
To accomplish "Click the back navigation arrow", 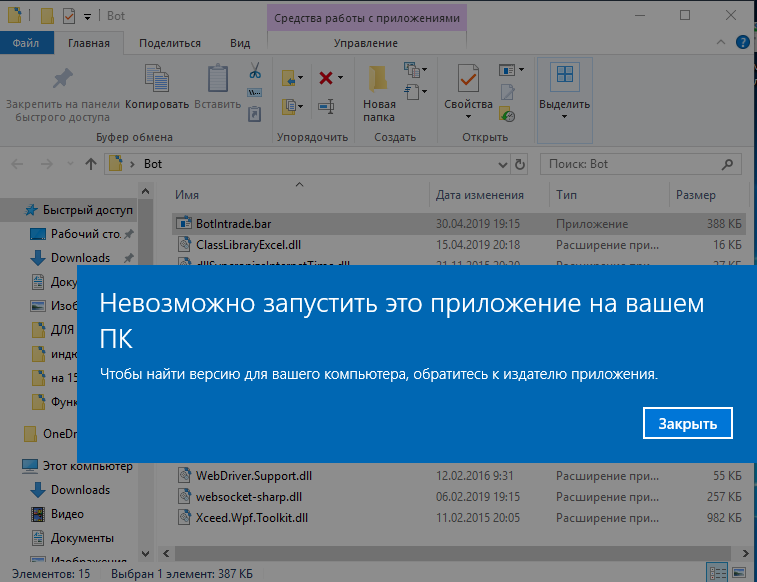I will pos(17,164).
